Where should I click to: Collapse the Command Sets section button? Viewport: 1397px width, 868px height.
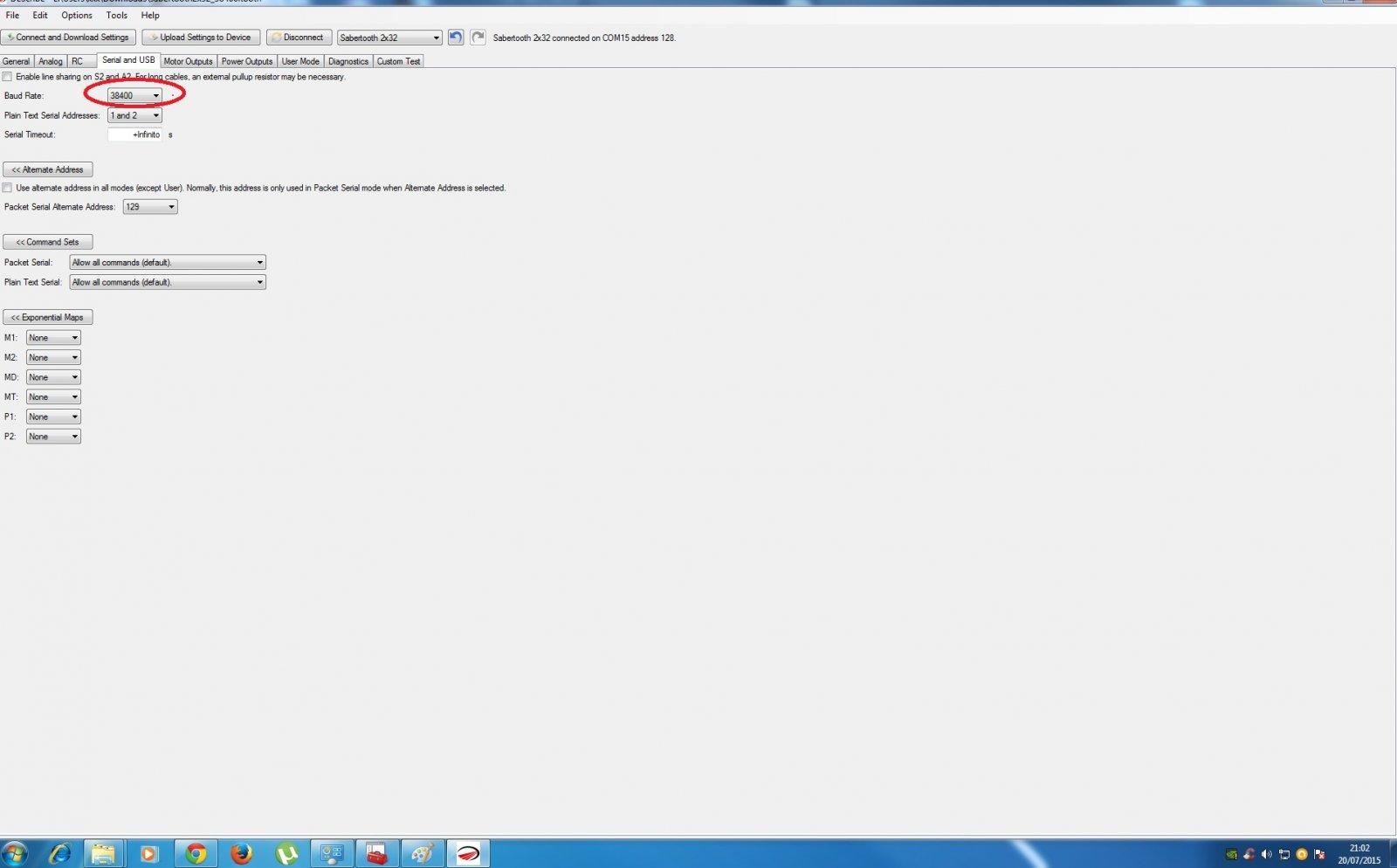click(x=48, y=242)
